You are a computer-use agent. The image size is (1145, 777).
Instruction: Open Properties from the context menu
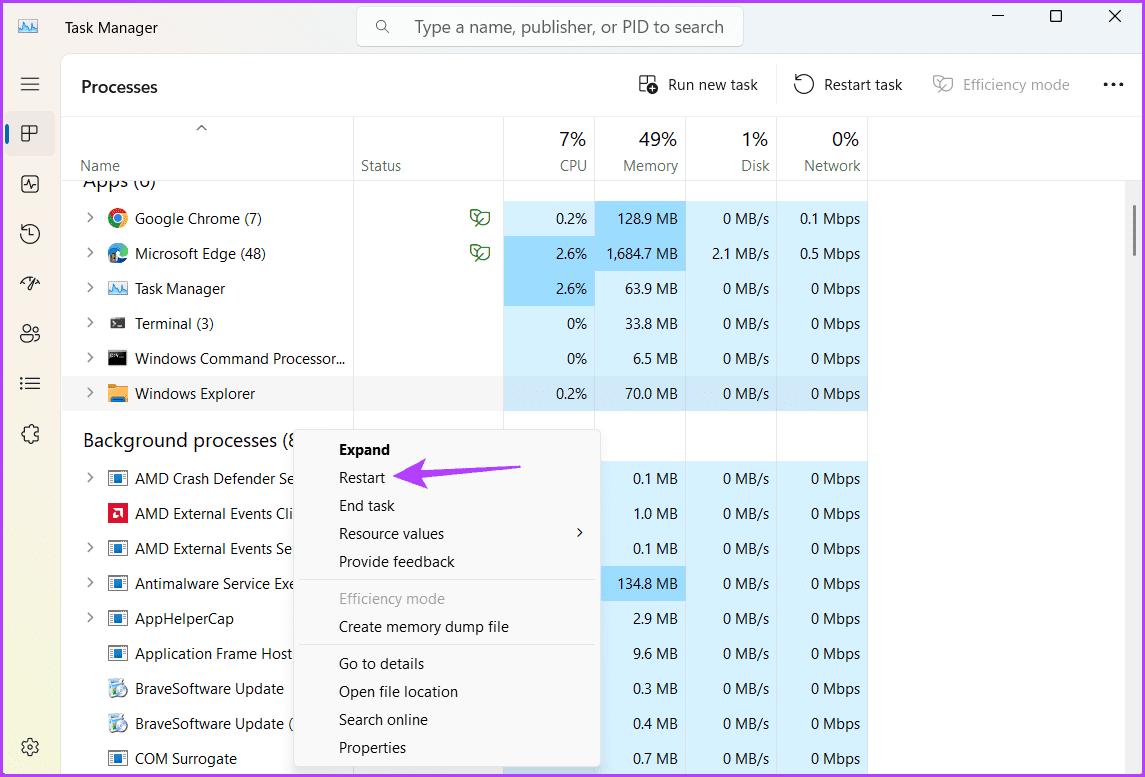pos(447,748)
